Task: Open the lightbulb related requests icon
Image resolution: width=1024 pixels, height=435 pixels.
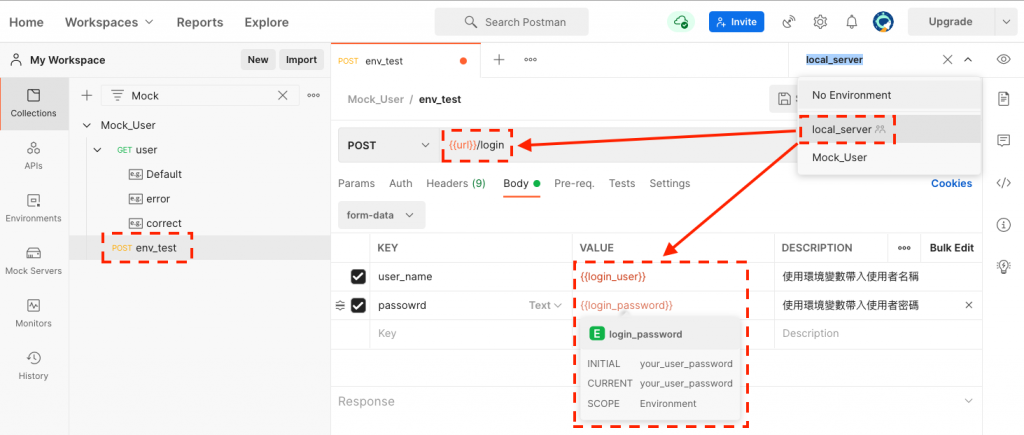Action: (x=1004, y=266)
